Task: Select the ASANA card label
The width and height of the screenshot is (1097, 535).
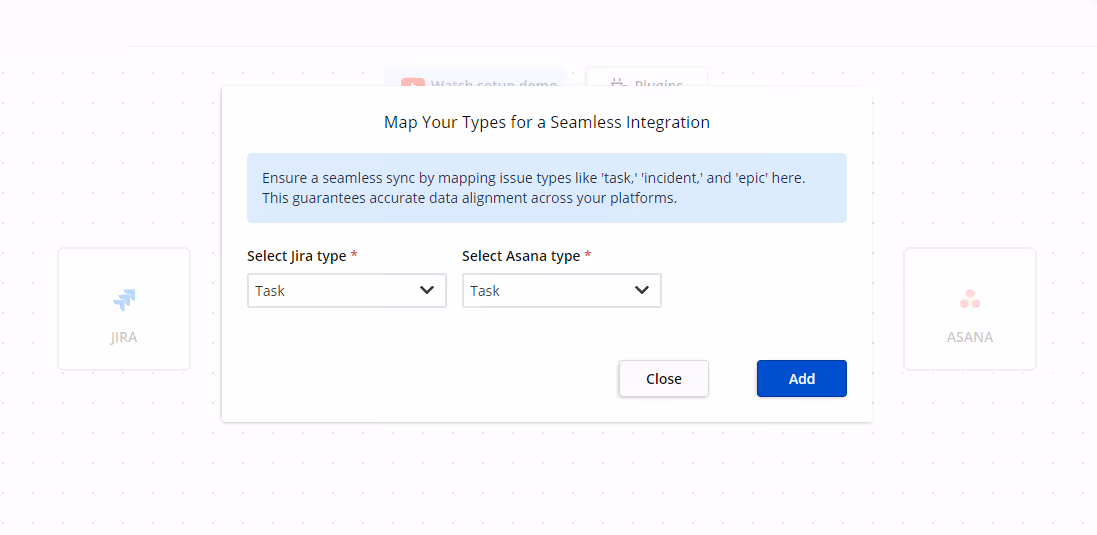Action: coord(969,337)
